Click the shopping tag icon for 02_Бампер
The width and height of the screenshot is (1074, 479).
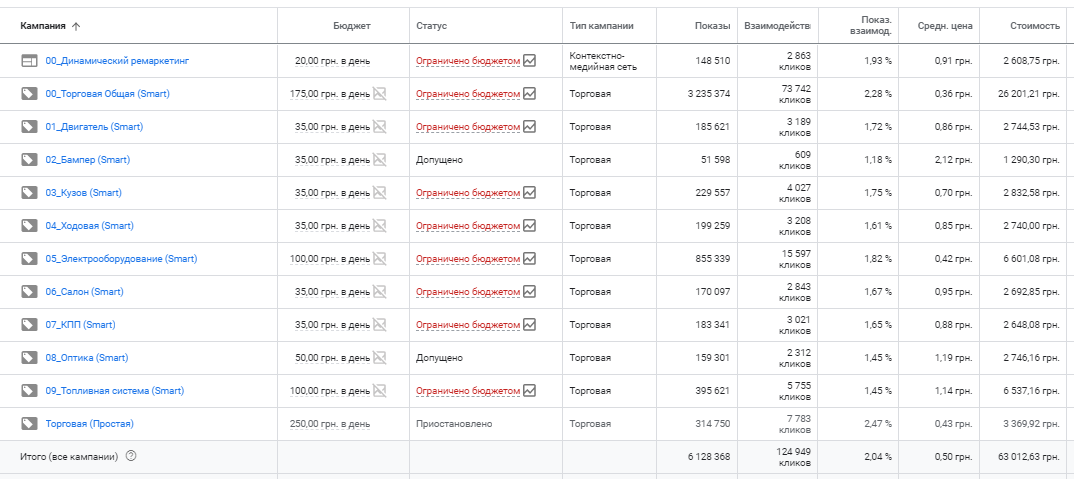tap(29, 160)
